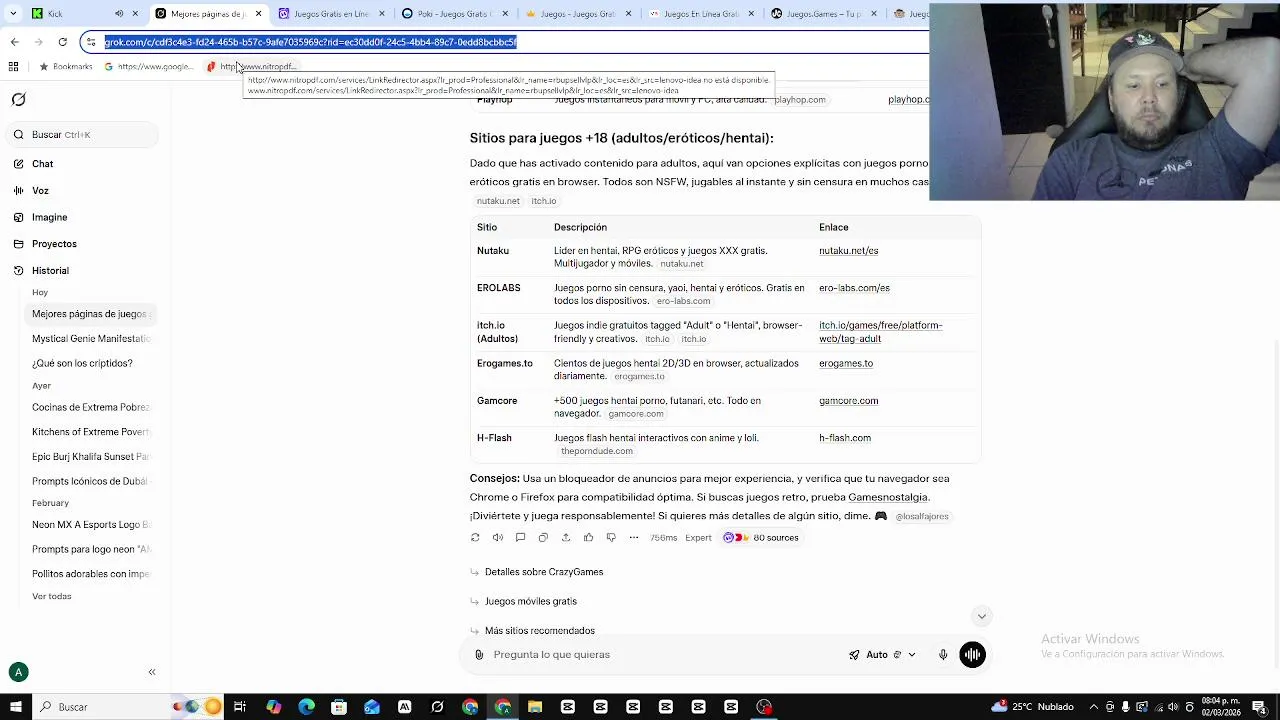
Task: Open Microsoft Edge from the taskbar
Action: point(306,707)
